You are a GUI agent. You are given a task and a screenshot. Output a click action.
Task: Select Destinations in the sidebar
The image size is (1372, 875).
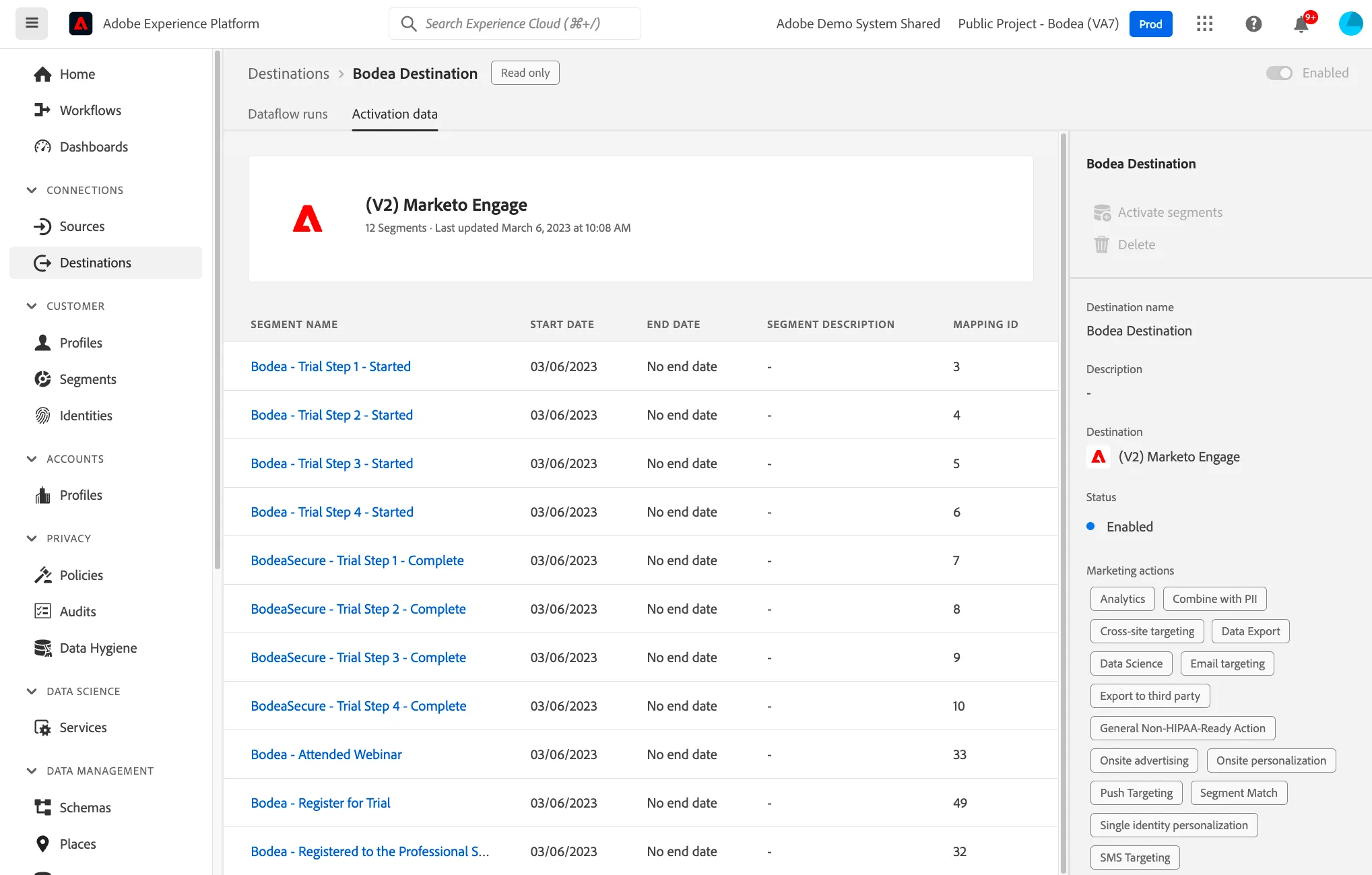click(106, 263)
